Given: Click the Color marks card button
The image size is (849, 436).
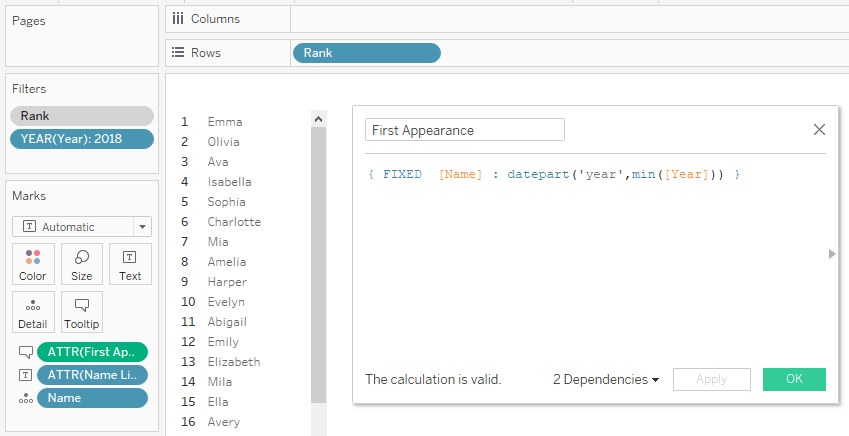Looking at the screenshot, I should [33, 264].
